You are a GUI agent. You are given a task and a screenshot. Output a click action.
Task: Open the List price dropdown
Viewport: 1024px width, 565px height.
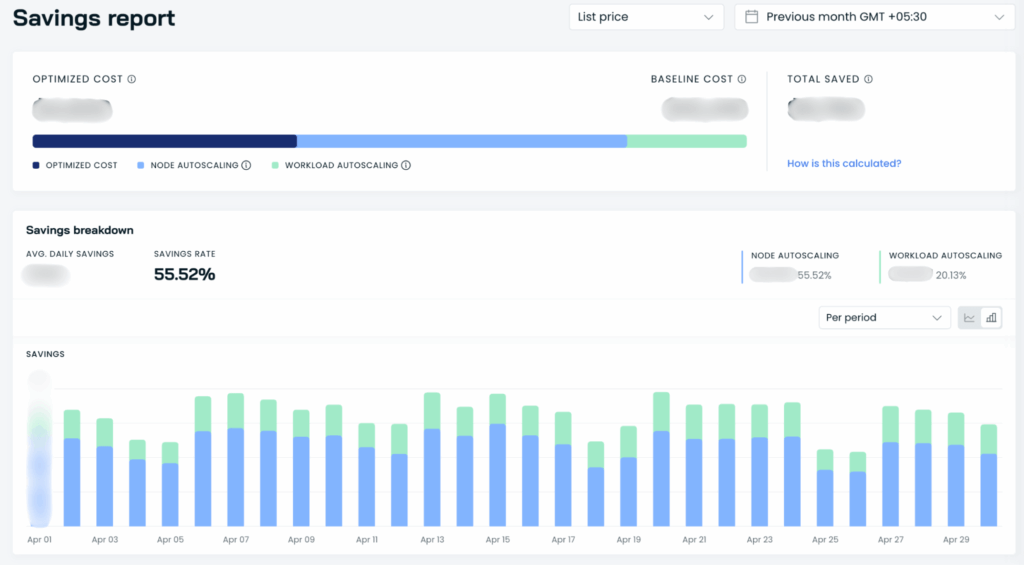pos(646,17)
